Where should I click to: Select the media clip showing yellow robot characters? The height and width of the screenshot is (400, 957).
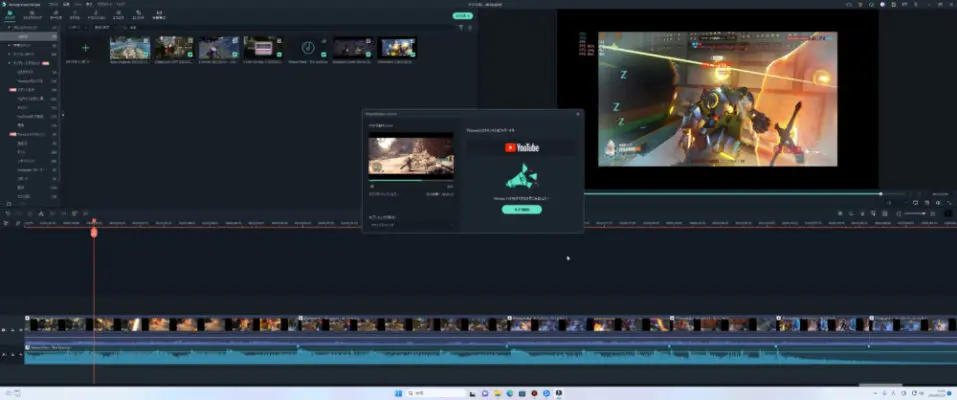coord(397,48)
